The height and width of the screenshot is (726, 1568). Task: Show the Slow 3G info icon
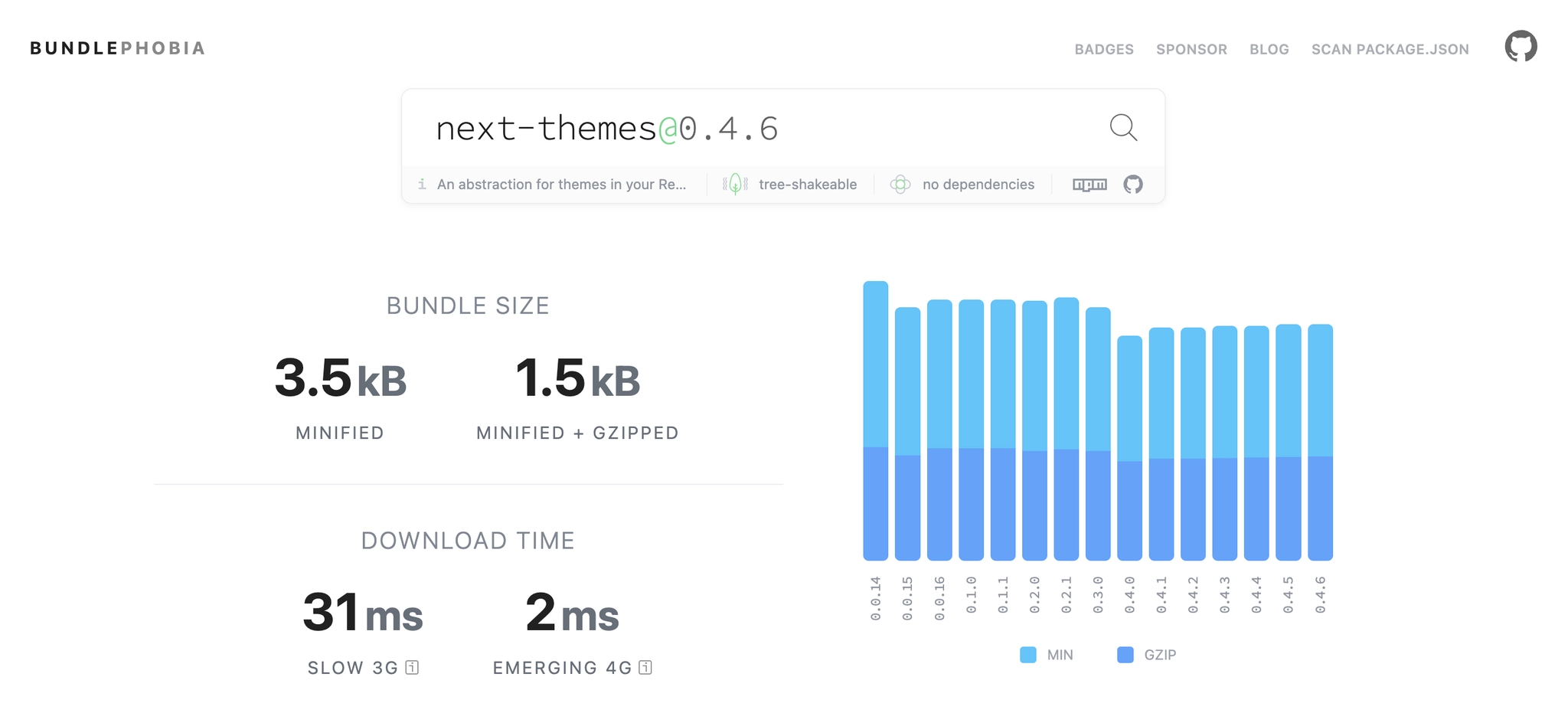412,668
